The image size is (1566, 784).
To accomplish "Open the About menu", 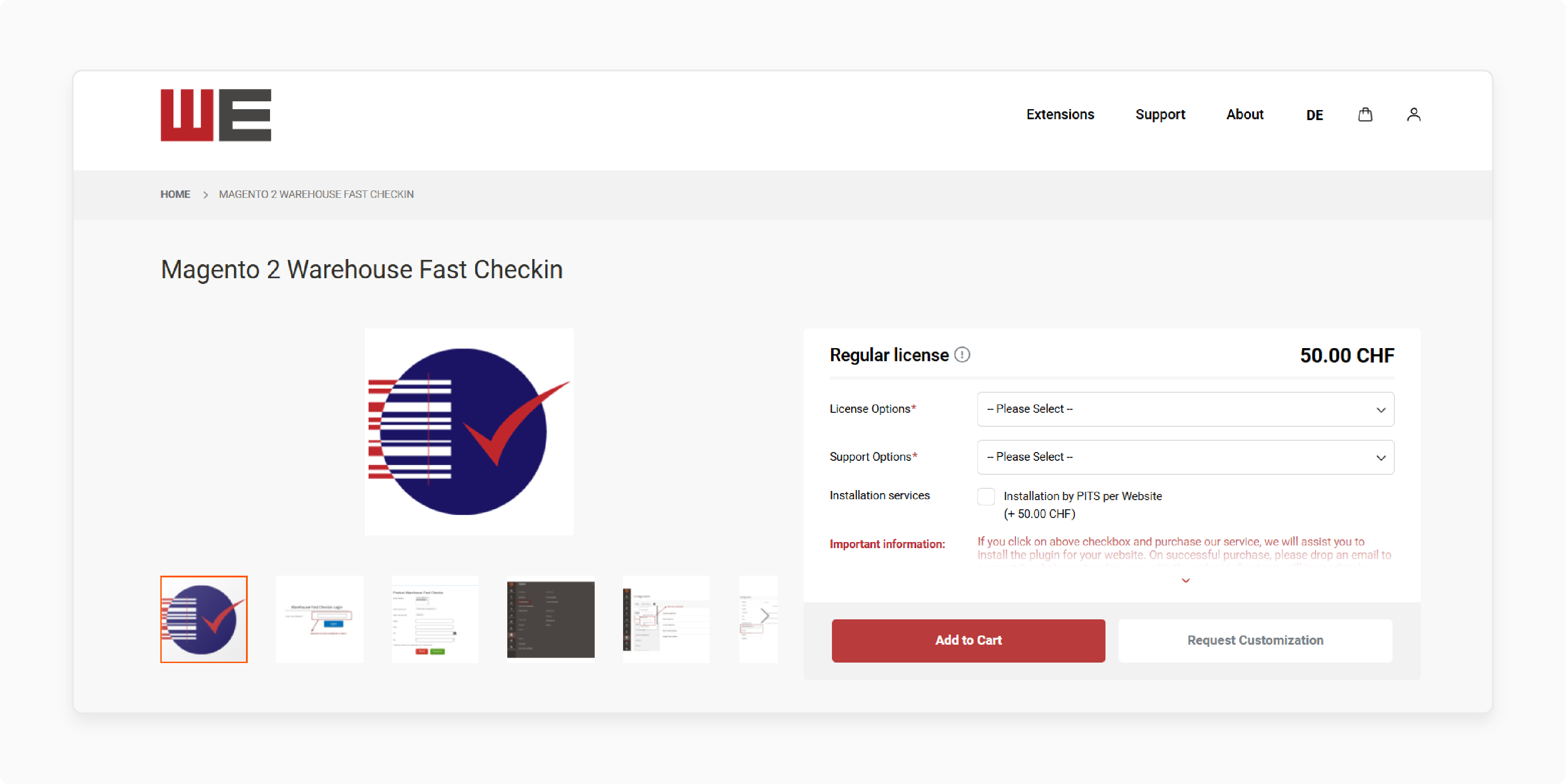I will [1244, 114].
